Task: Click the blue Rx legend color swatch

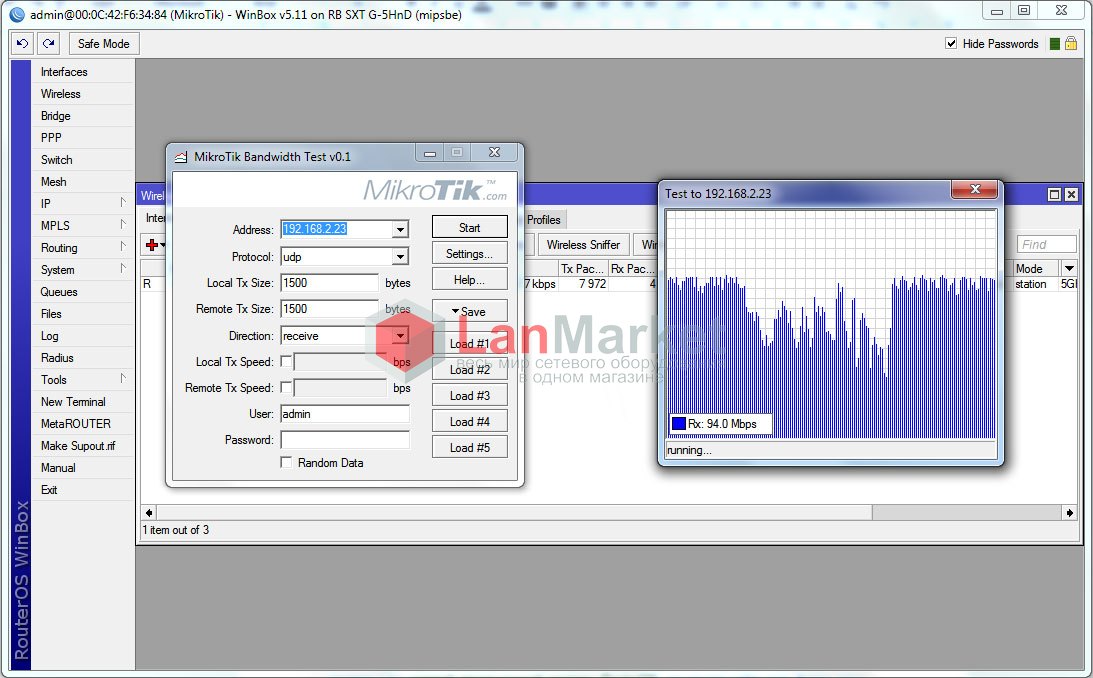Action: click(x=679, y=424)
